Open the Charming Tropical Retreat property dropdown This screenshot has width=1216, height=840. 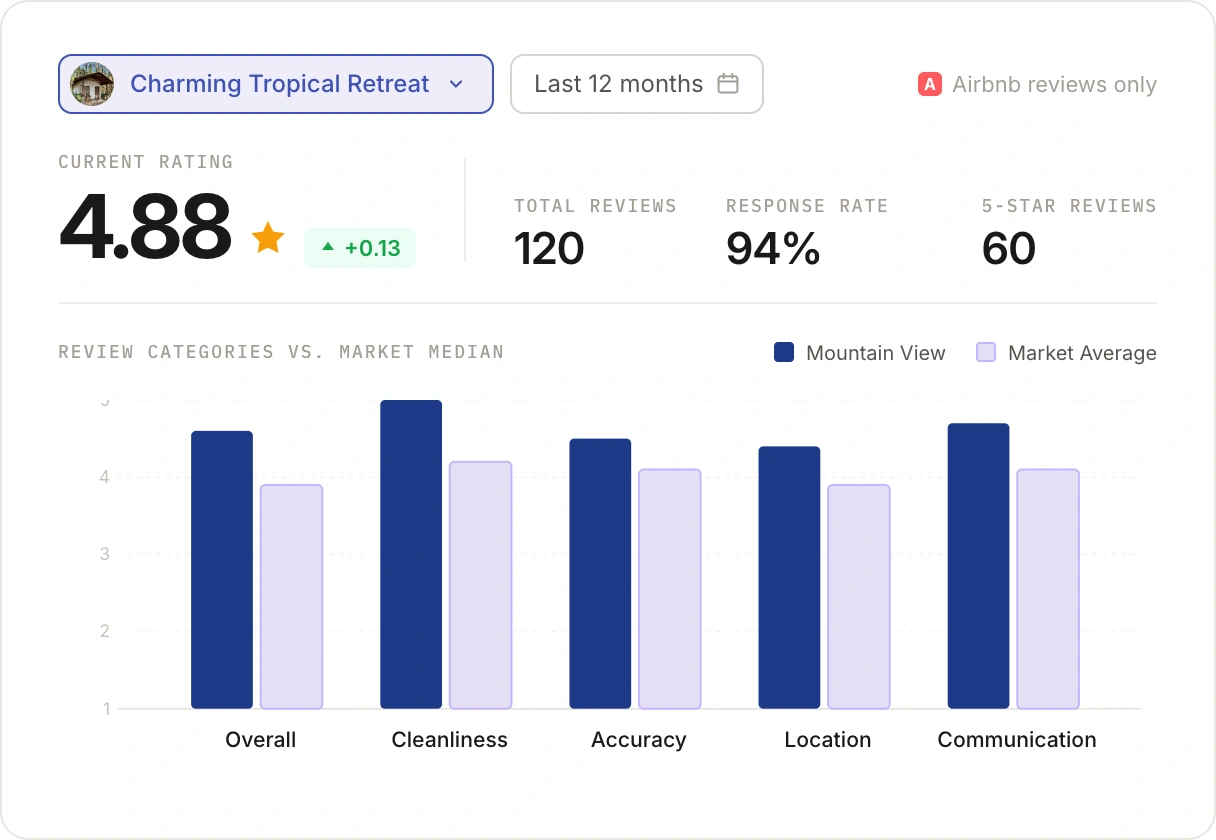click(275, 84)
